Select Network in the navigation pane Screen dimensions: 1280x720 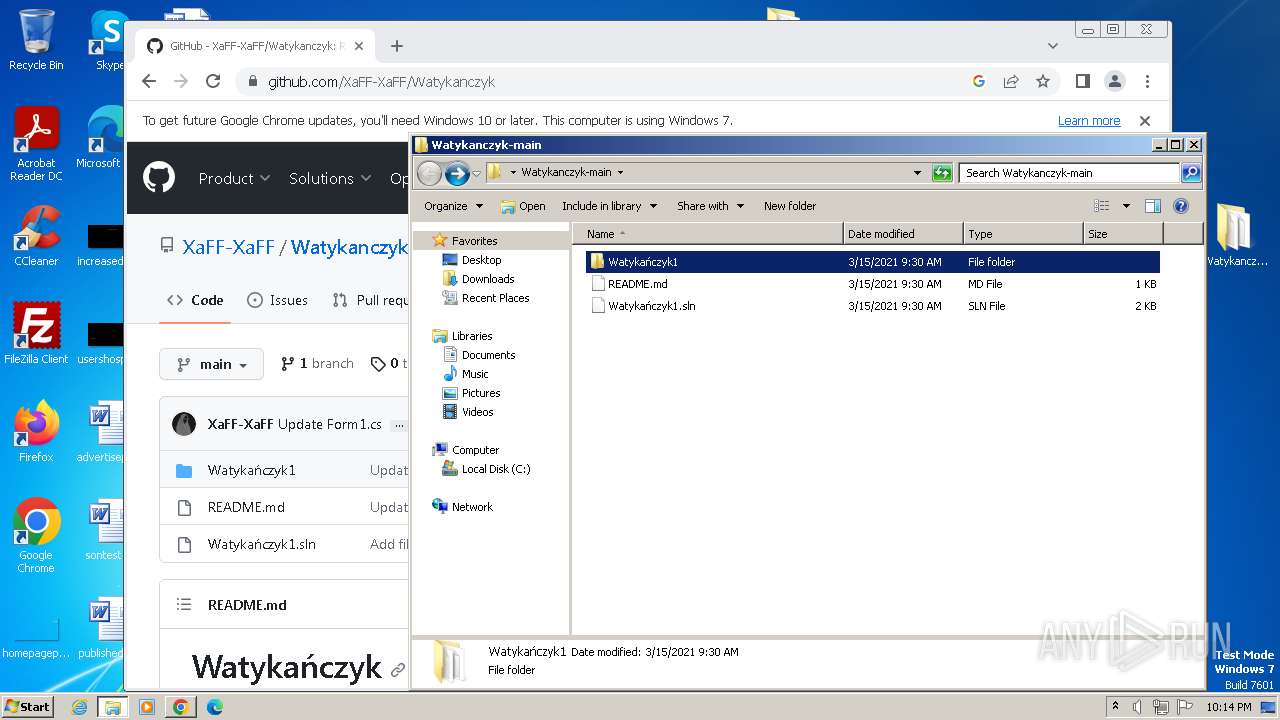472,507
